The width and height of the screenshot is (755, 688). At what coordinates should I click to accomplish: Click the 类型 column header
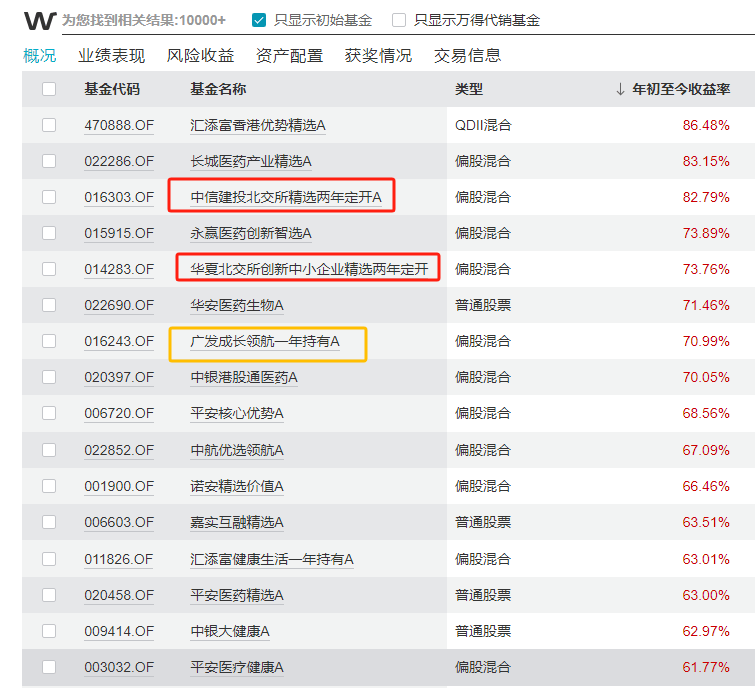click(x=469, y=89)
